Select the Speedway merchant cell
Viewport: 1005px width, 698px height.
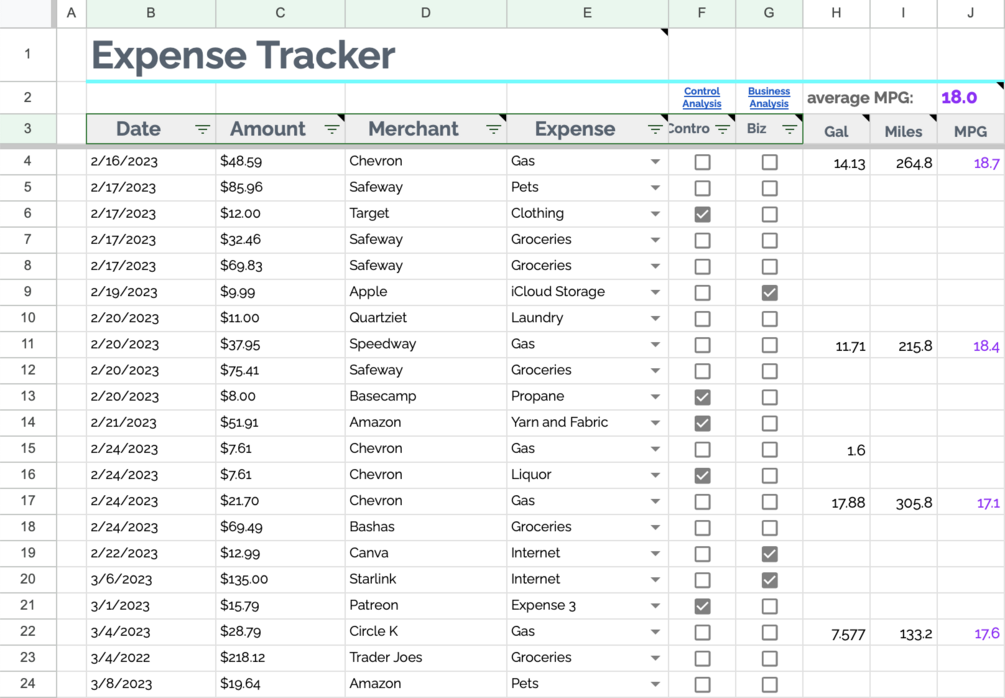pyautogui.click(x=426, y=344)
